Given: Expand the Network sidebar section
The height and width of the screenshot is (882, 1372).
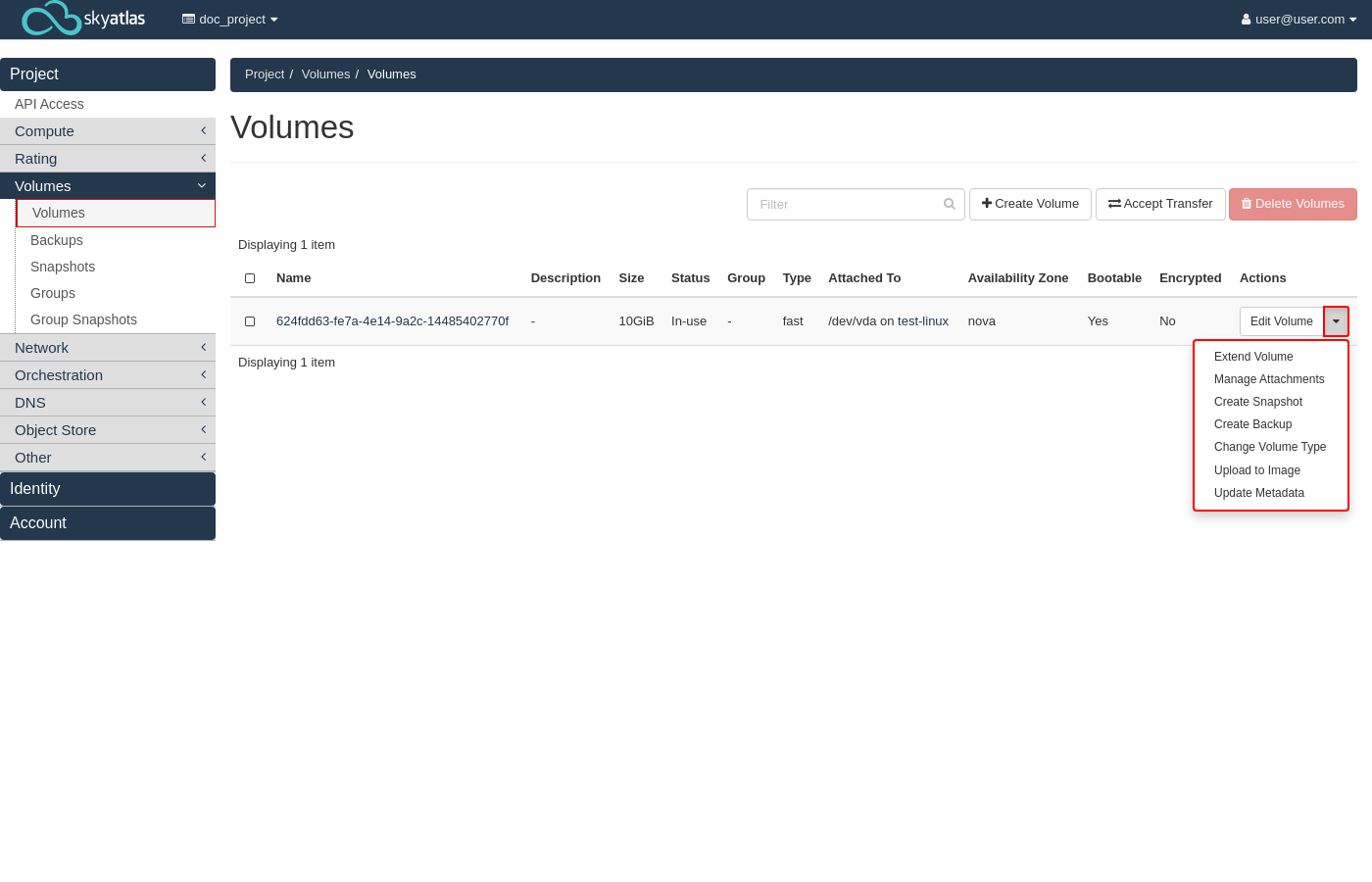Looking at the screenshot, I should [x=108, y=348].
